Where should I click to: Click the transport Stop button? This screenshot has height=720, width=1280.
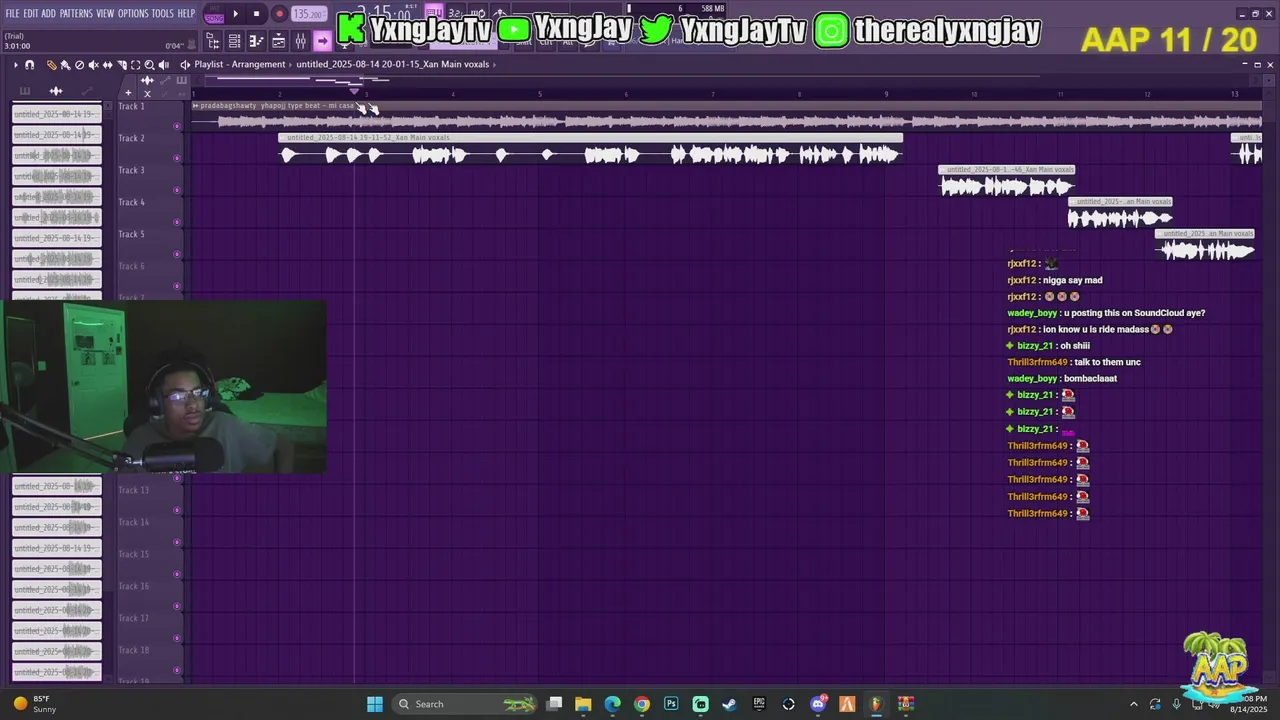click(x=256, y=14)
